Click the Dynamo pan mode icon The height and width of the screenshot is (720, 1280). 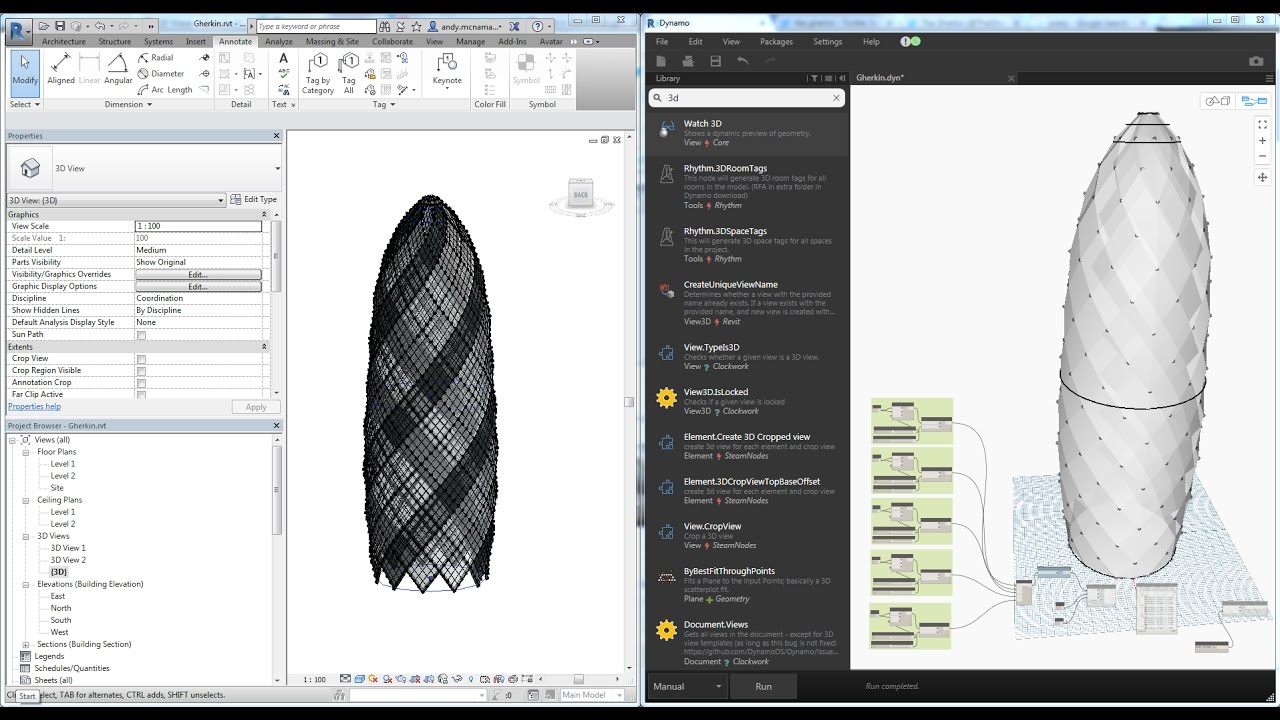(1262, 177)
